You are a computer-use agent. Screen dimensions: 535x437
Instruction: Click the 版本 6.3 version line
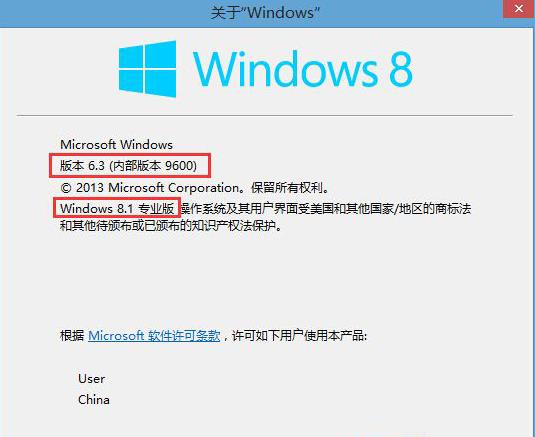coord(128,165)
